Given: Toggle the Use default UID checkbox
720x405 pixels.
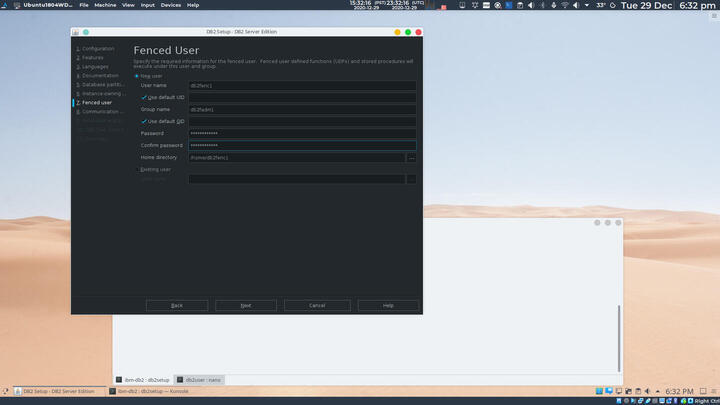Looking at the screenshot, I should 144,97.
